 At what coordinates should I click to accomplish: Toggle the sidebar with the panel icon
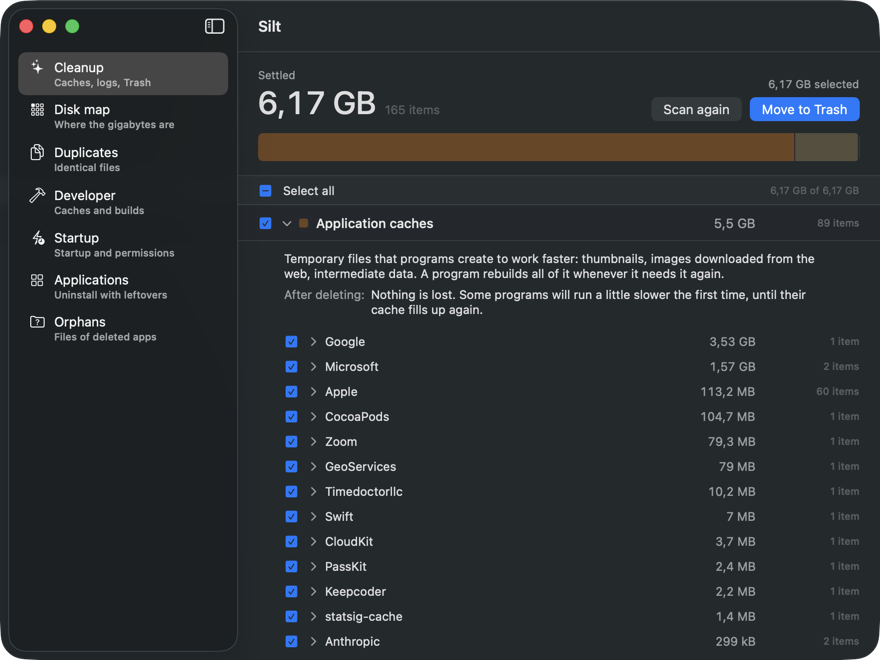point(214,26)
